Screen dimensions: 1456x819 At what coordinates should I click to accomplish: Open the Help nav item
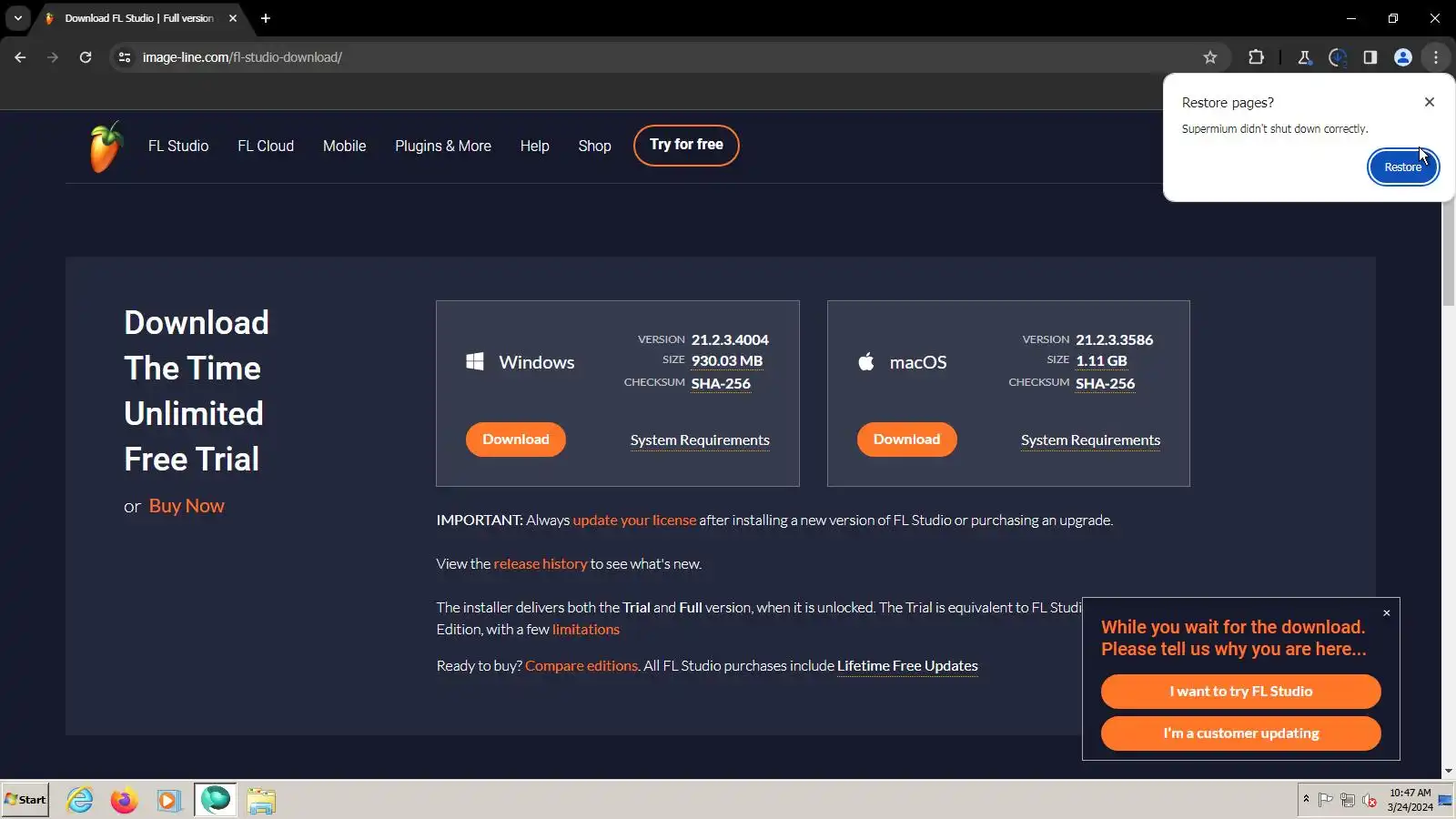tap(534, 146)
